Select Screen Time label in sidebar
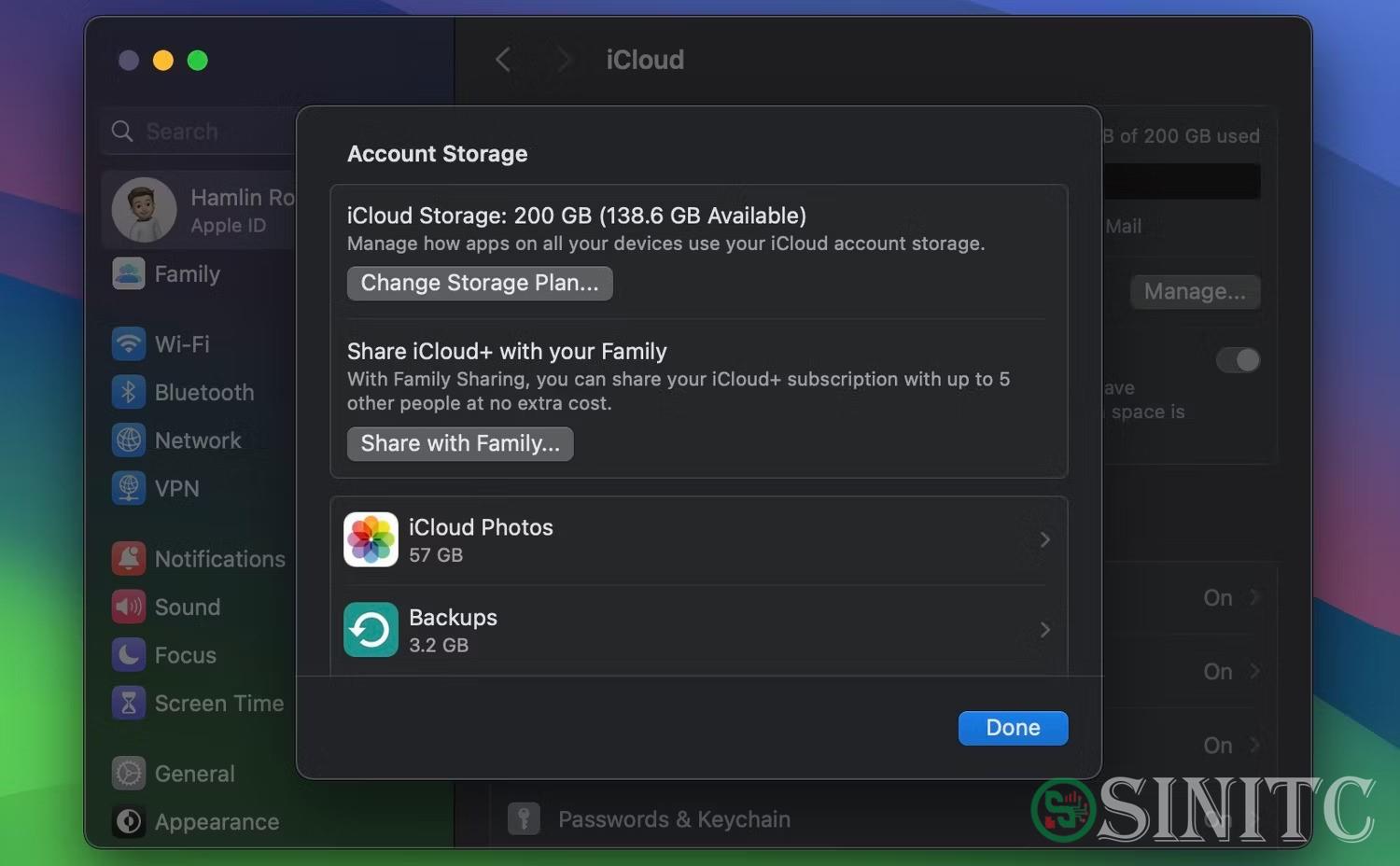 (219, 704)
